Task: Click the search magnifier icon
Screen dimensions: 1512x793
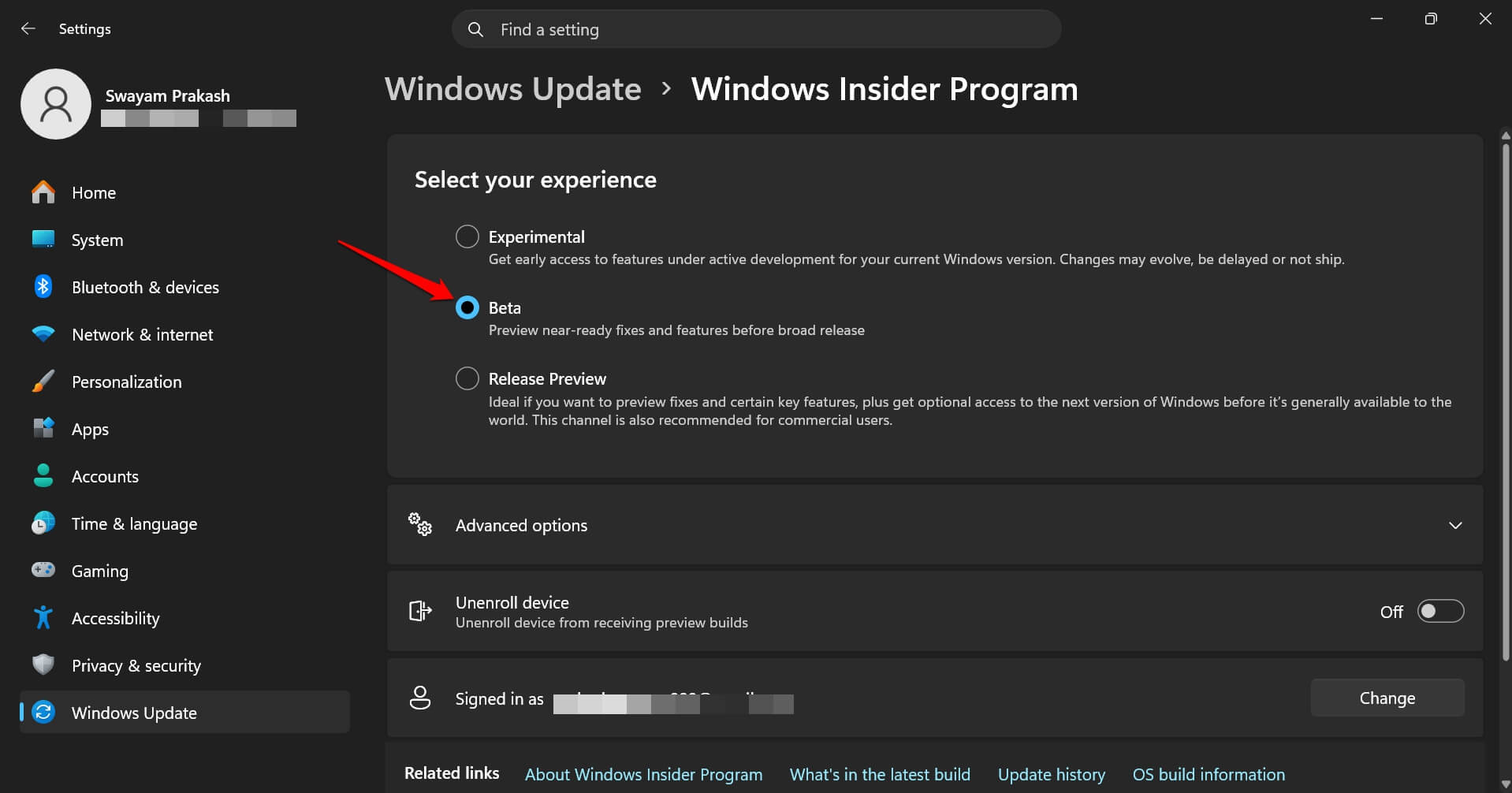Action: click(x=475, y=29)
